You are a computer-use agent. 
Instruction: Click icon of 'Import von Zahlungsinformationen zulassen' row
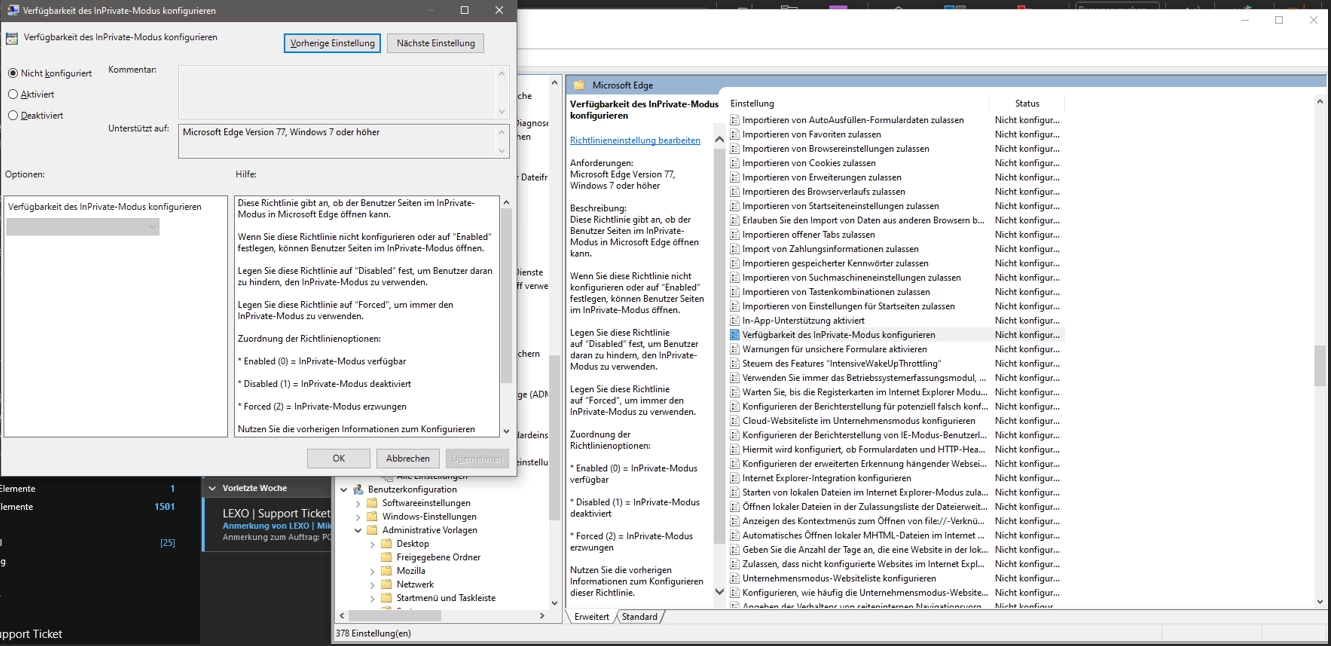[735, 249]
